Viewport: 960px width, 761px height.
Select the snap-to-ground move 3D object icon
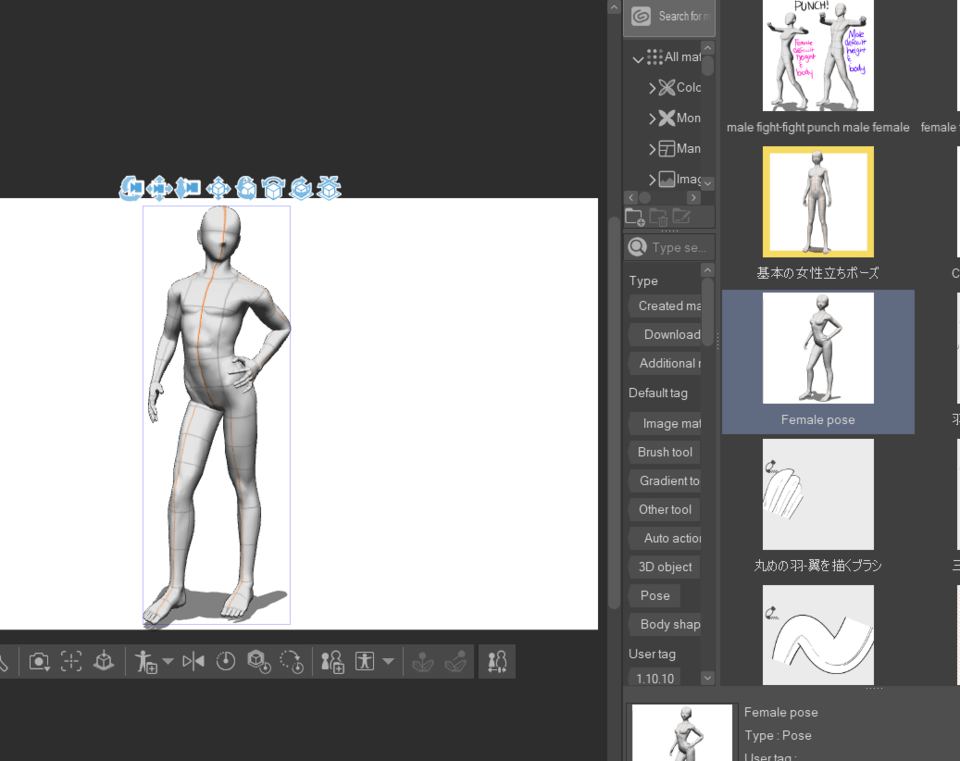click(x=329, y=188)
